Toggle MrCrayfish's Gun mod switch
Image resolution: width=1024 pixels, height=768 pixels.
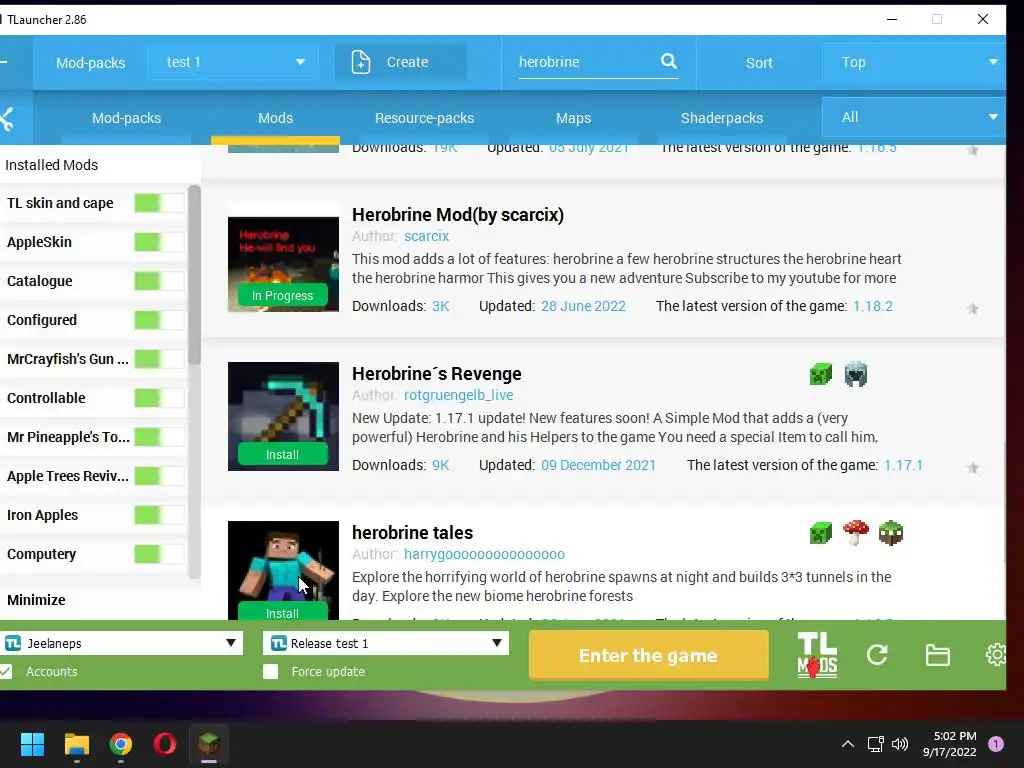pos(159,359)
